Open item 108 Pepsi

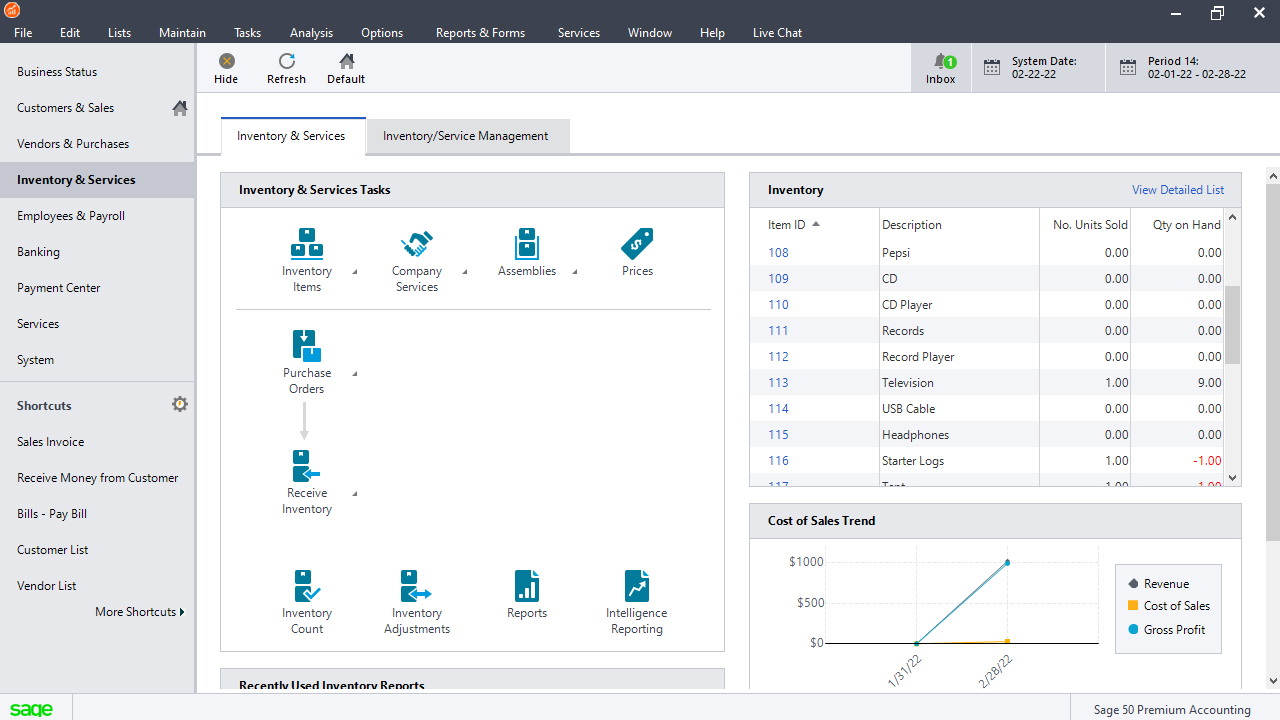[778, 252]
